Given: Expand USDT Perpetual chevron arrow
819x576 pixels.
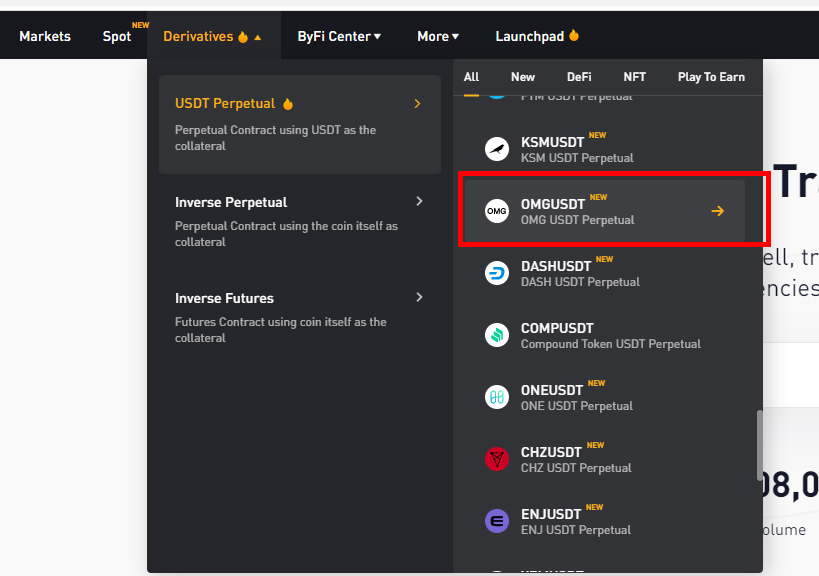Looking at the screenshot, I should 417,103.
